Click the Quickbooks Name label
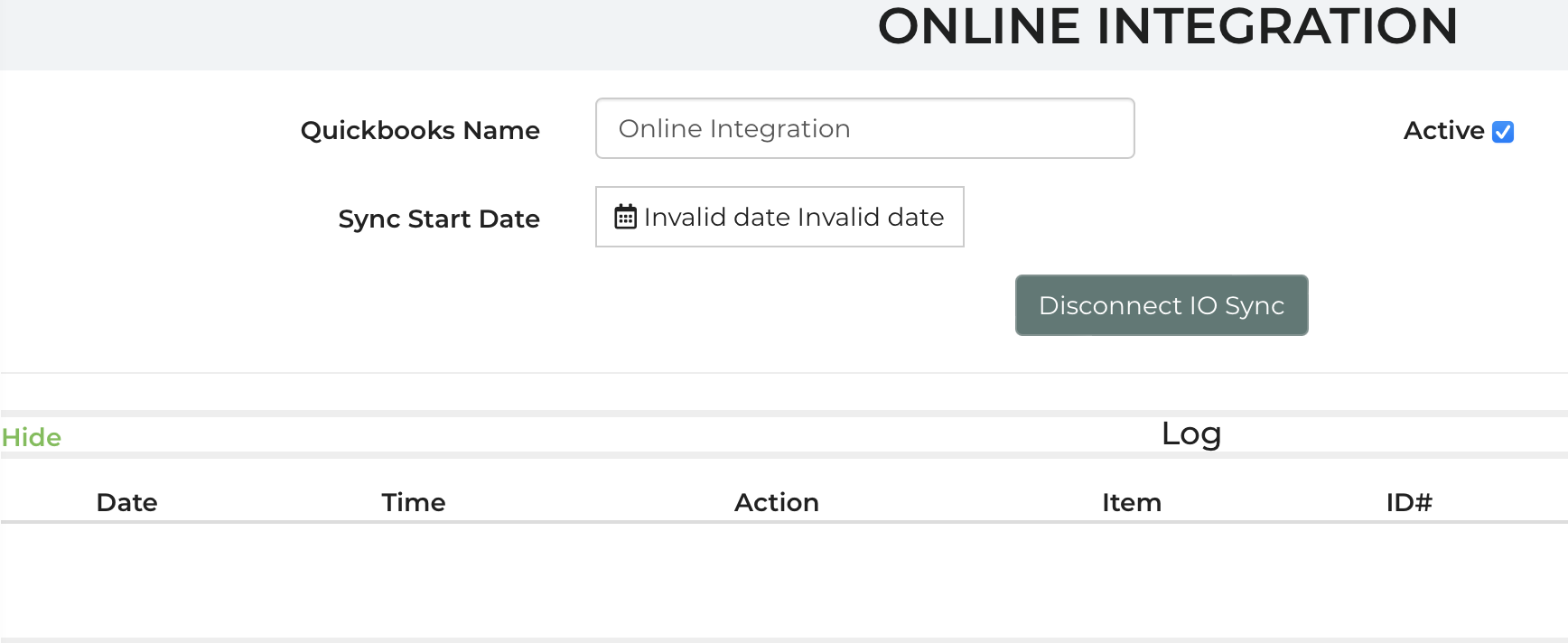This screenshot has height=643, width=1568. tap(420, 131)
